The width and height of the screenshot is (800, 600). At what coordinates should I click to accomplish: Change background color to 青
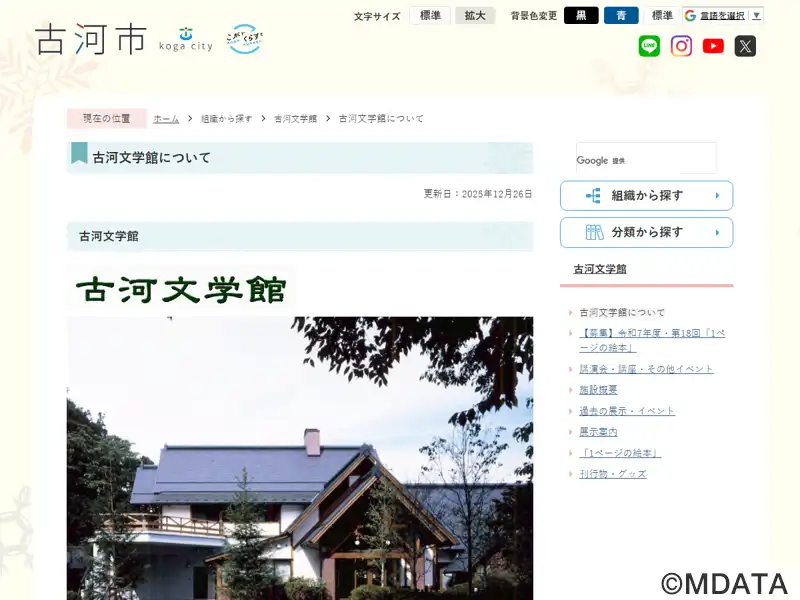(x=621, y=15)
